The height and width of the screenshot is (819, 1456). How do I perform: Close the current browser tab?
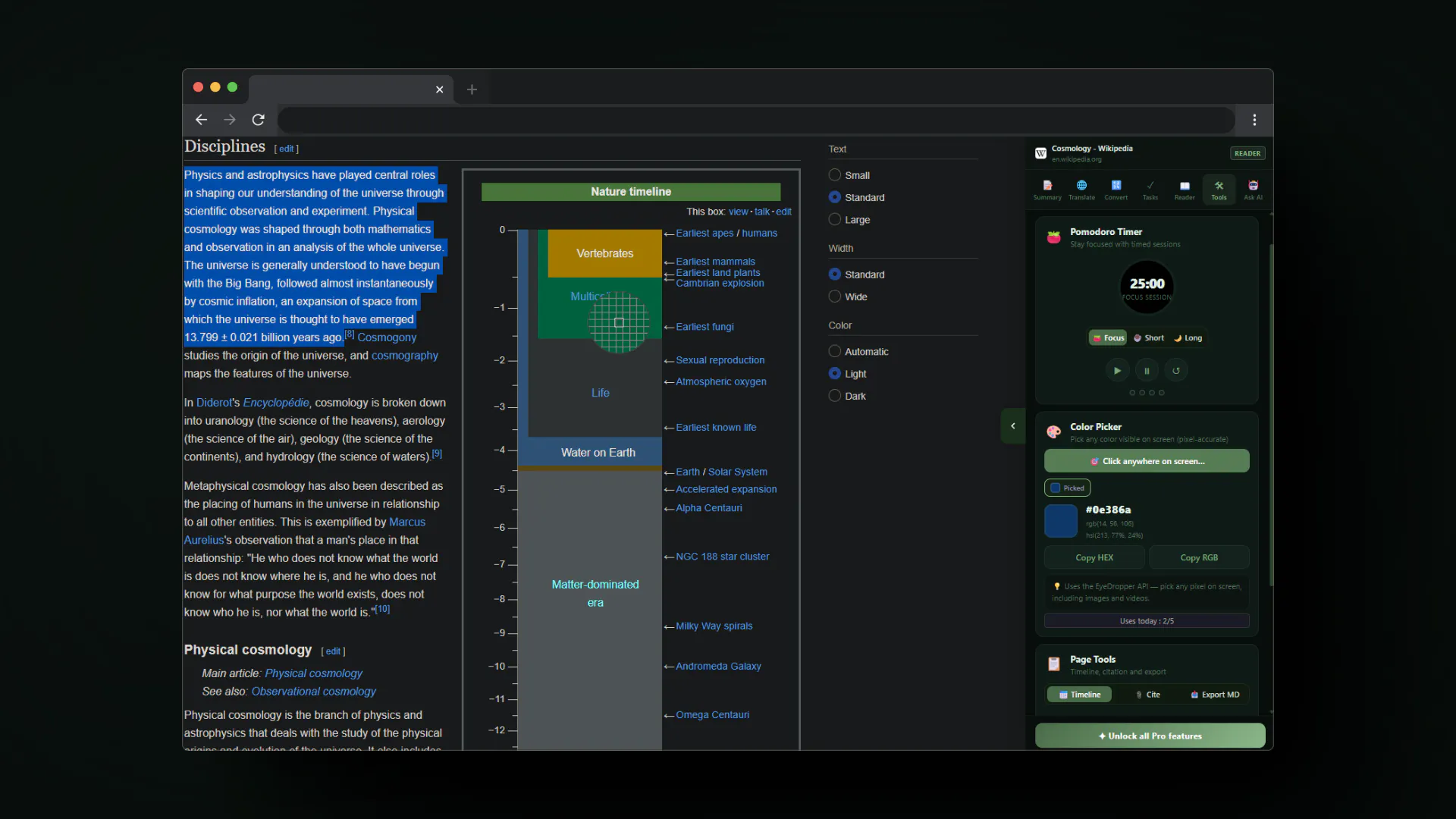coord(439,89)
